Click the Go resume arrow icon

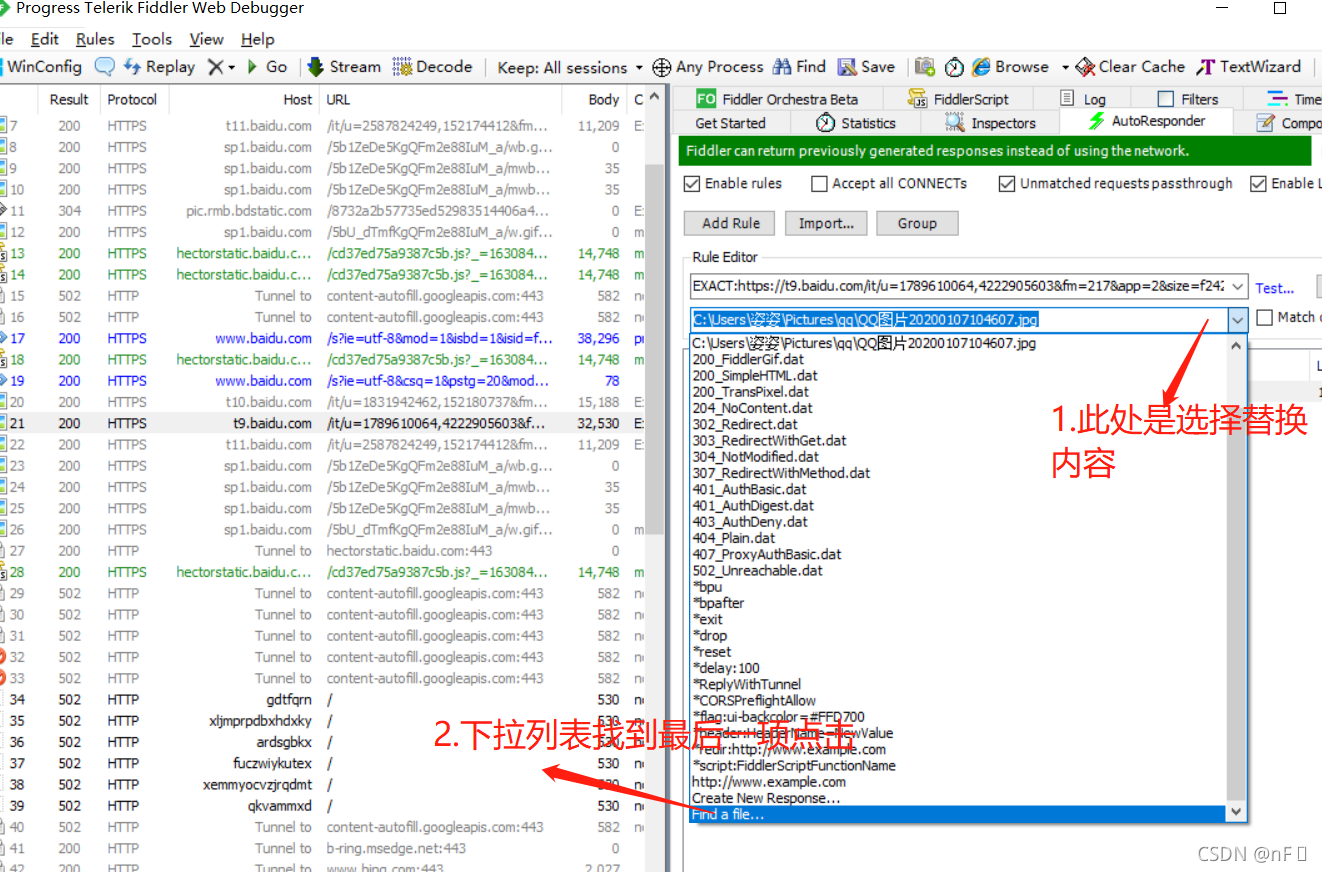tap(252, 67)
